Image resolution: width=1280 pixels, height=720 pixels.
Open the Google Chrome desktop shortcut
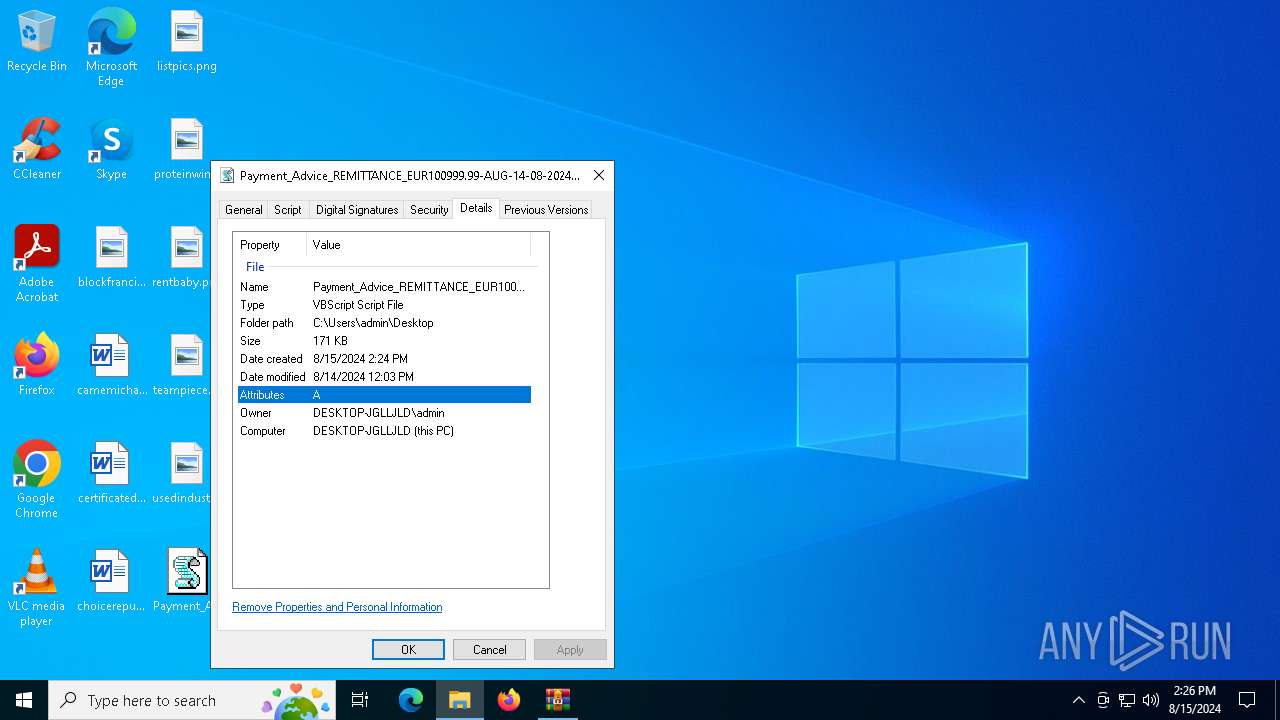click(x=37, y=480)
